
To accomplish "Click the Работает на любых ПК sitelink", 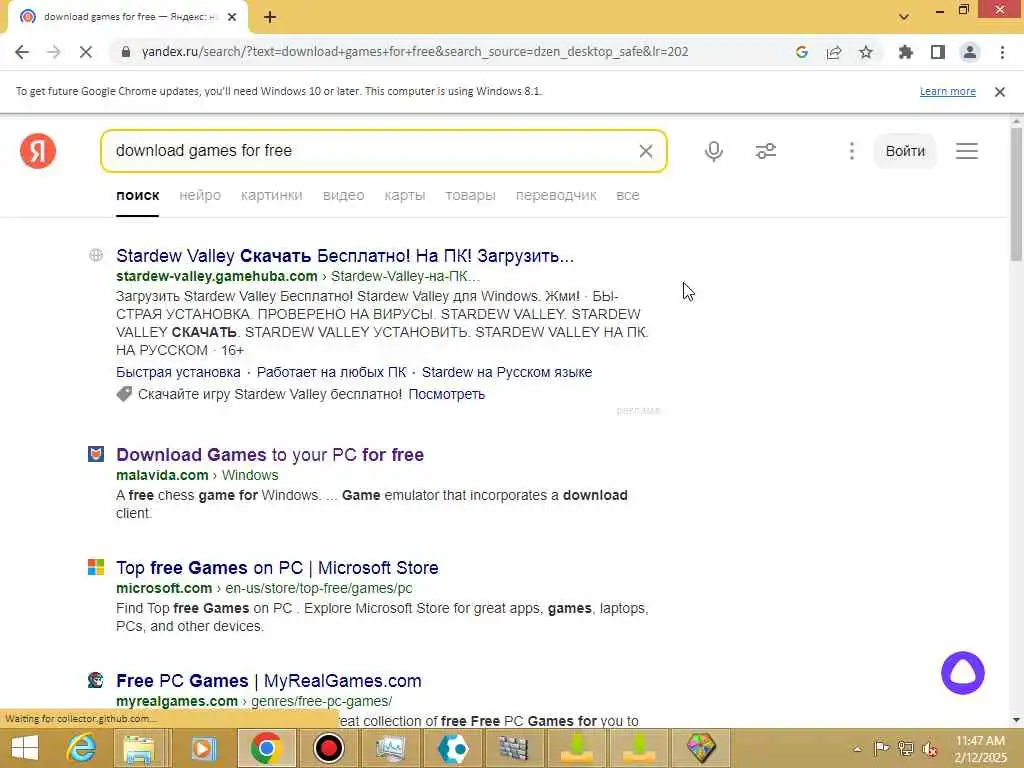I will pyautogui.click(x=331, y=372).
